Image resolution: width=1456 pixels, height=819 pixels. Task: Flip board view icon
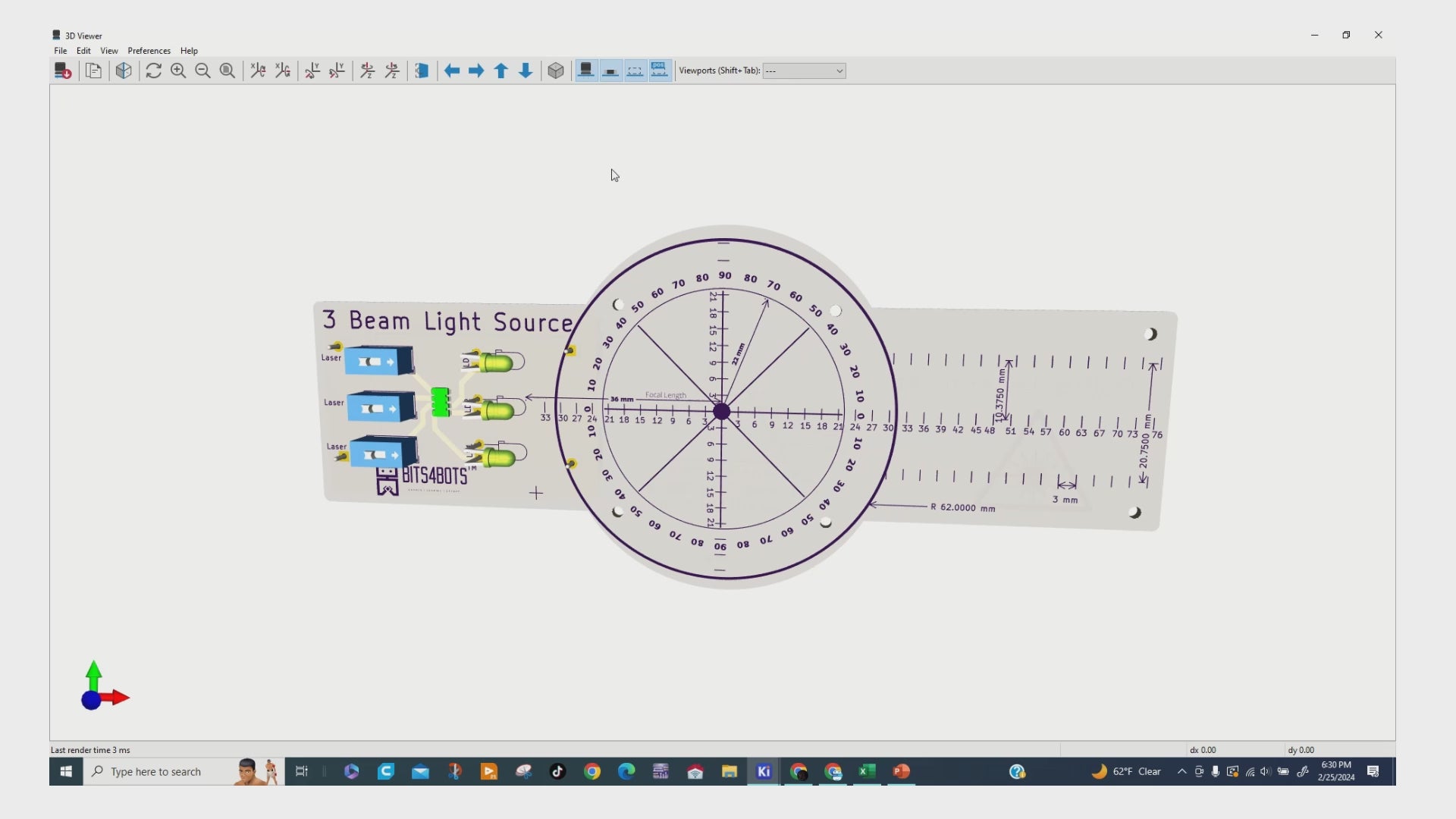[x=422, y=71]
